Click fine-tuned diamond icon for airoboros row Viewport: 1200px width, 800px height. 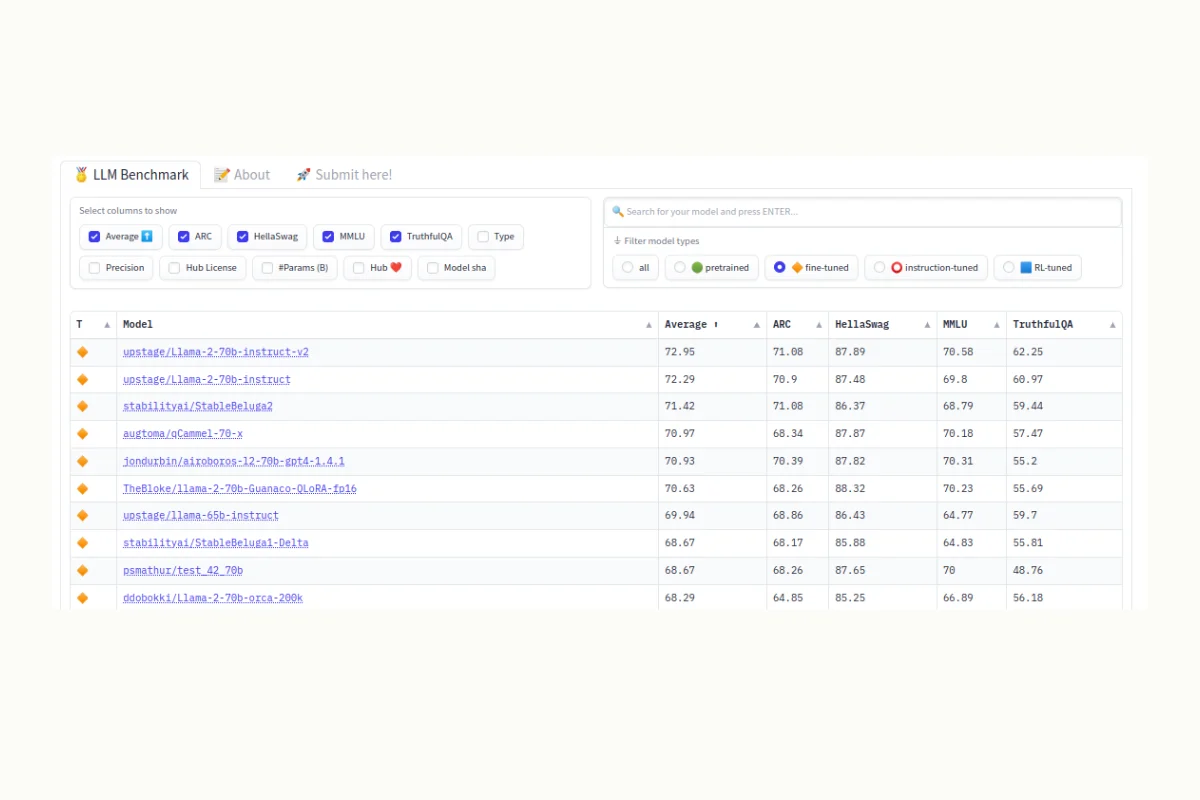(x=83, y=462)
